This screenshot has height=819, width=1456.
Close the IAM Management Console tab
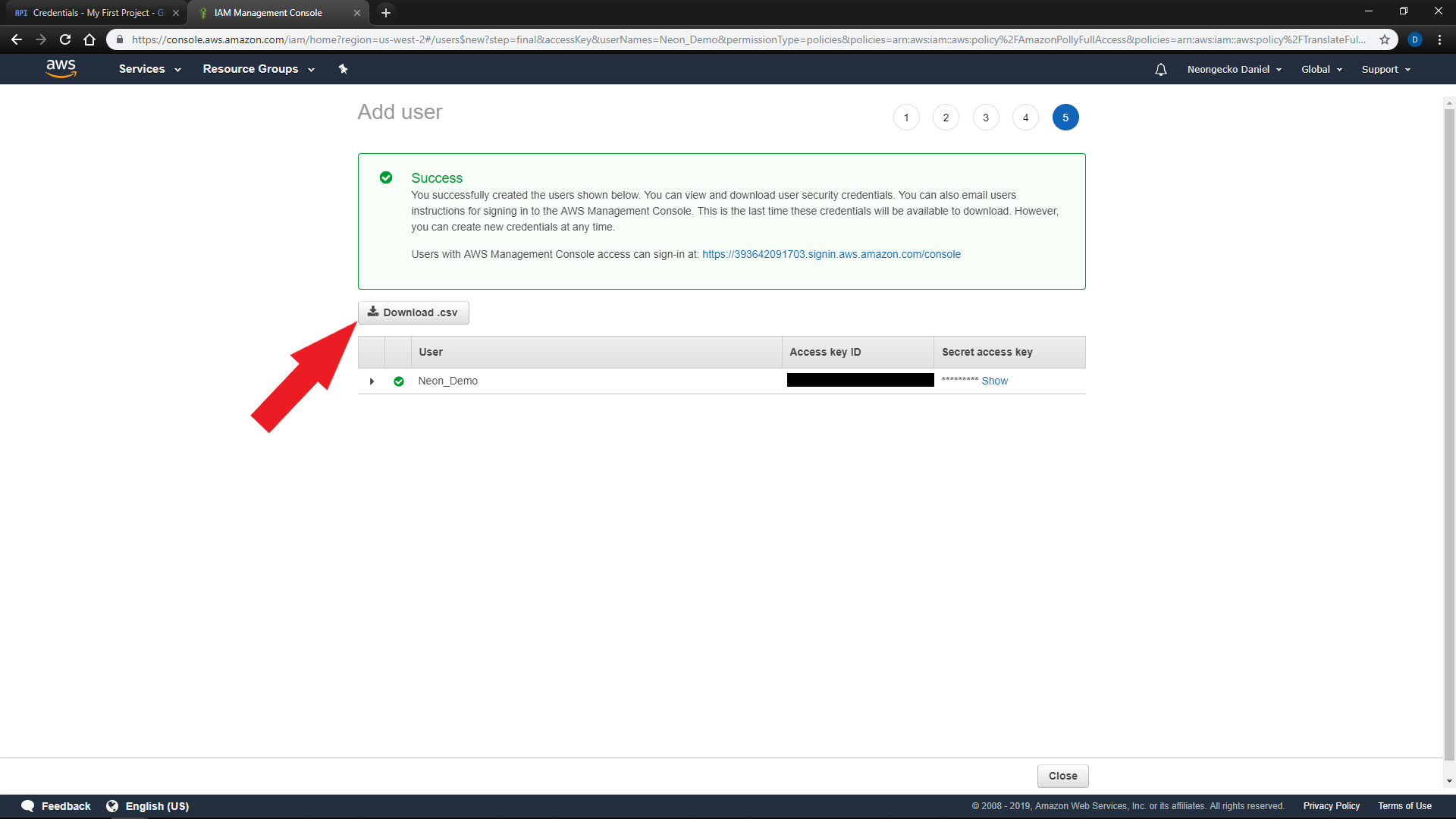click(x=357, y=13)
